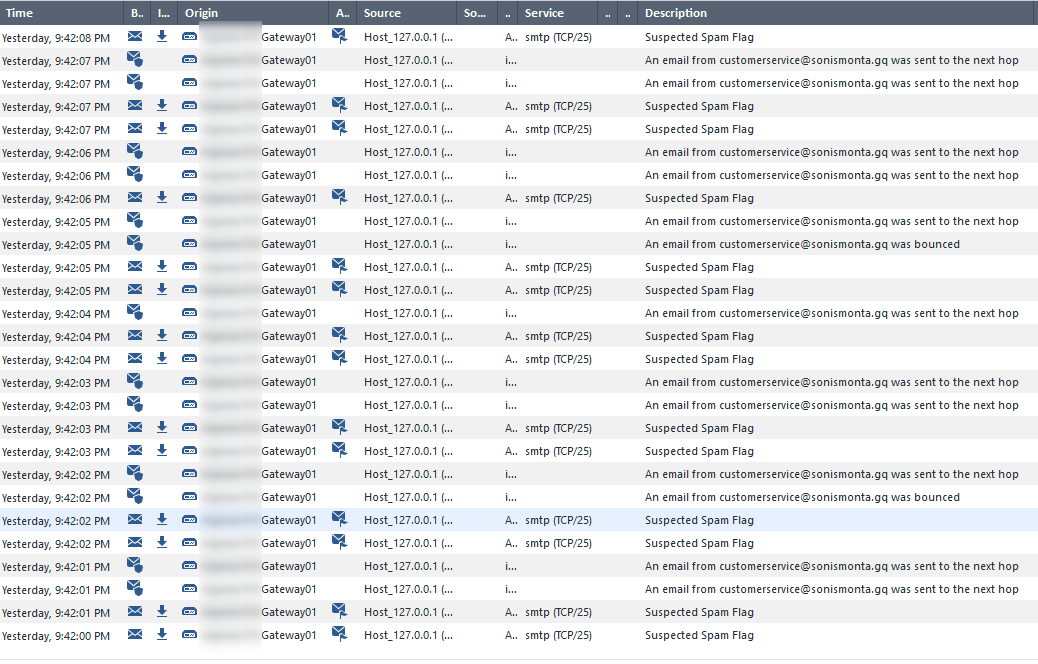Click the shield email icon on the bounced email row
The width and height of the screenshot is (1038, 664).
click(x=135, y=243)
